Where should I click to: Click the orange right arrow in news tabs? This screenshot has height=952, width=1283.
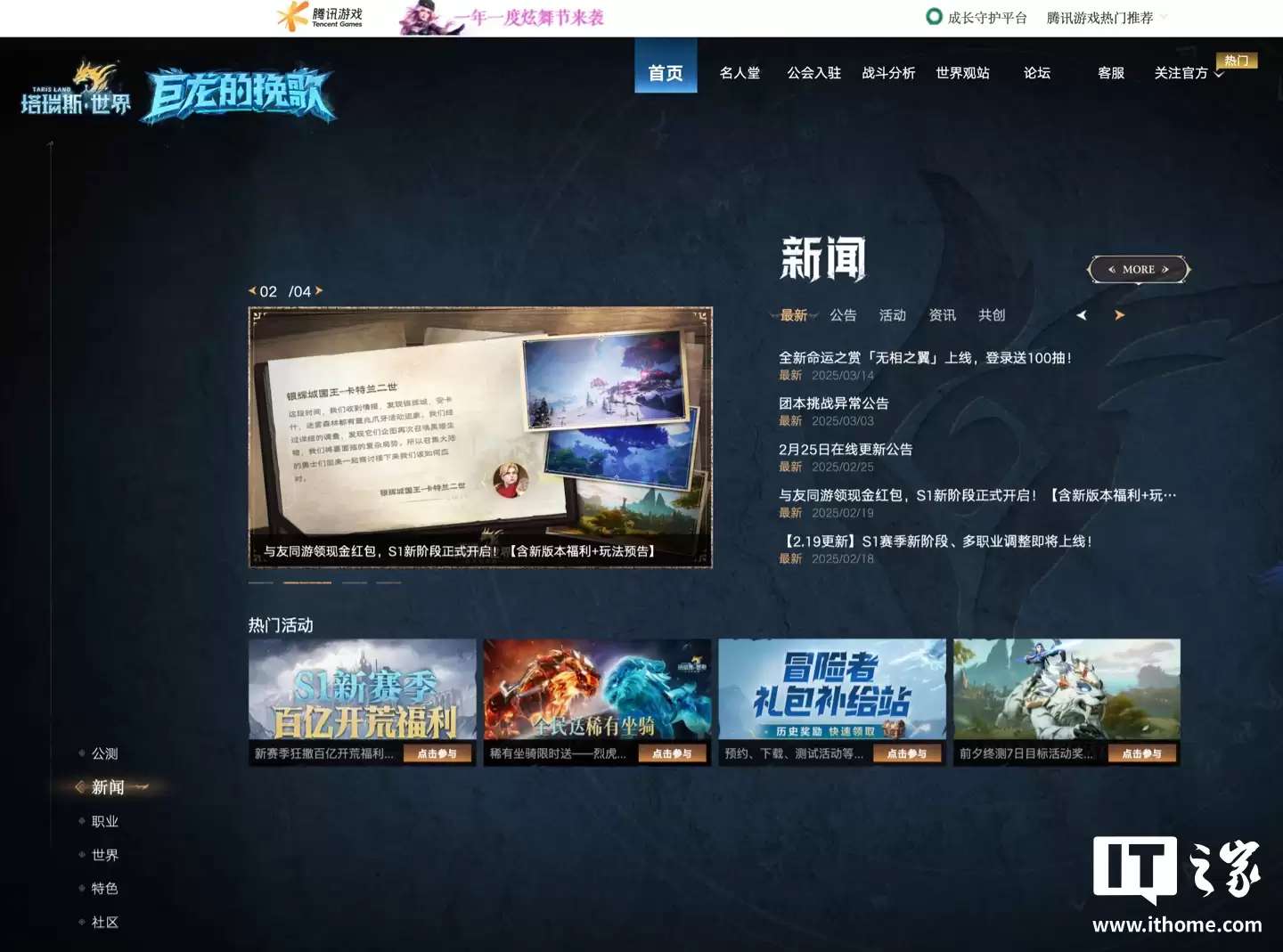(x=1119, y=315)
